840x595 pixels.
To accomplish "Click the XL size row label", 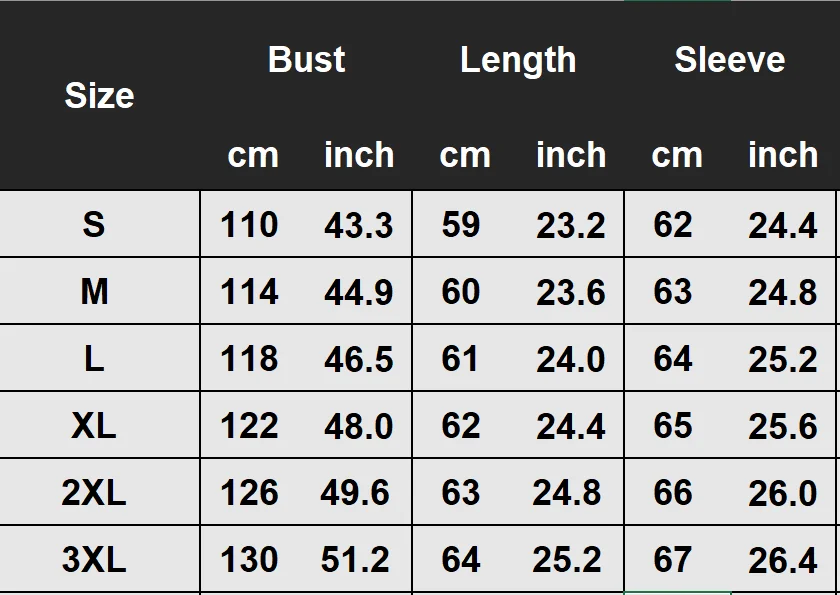I will coord(94,426).
